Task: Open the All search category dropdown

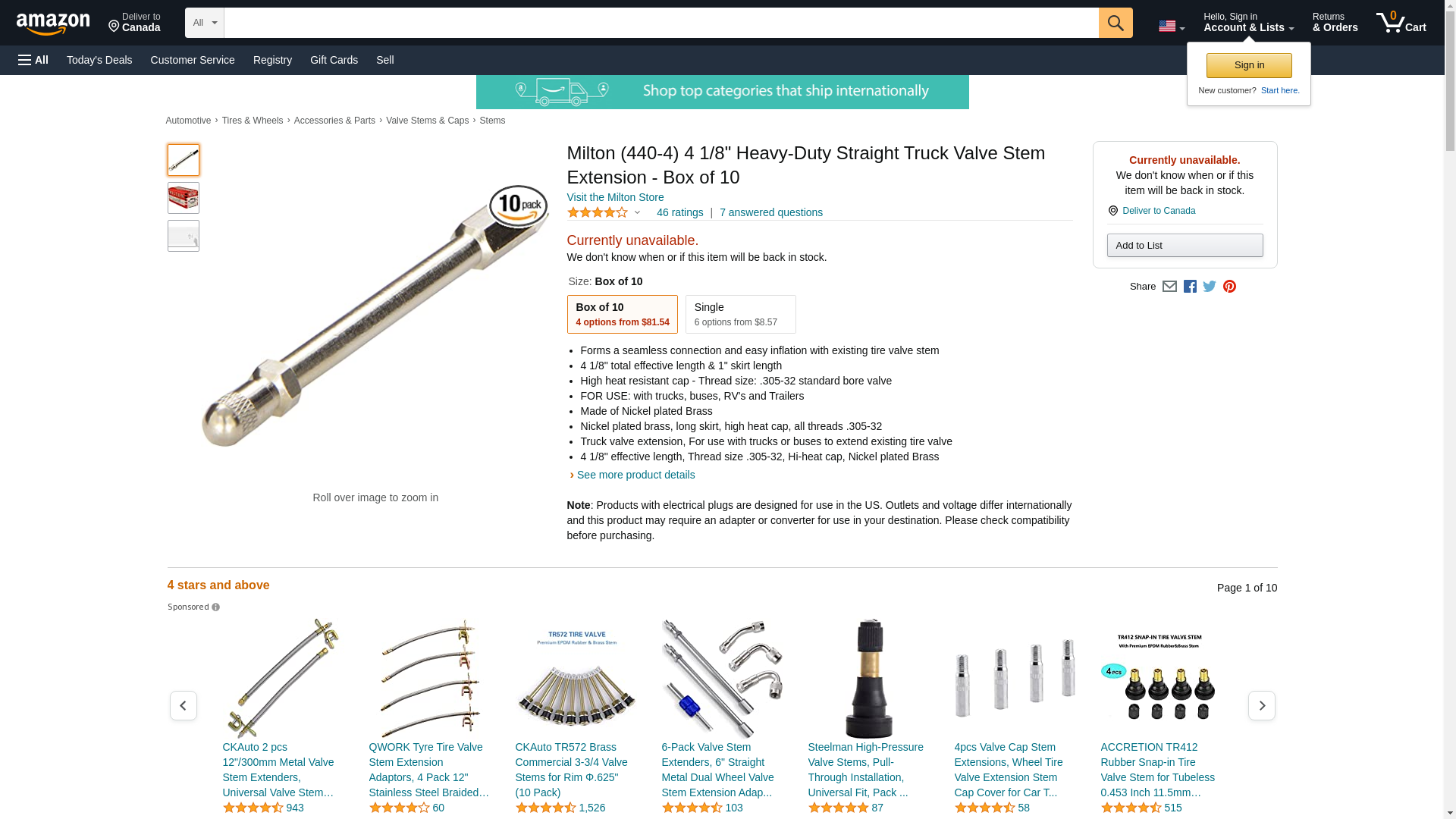Action: pos(204,23)
